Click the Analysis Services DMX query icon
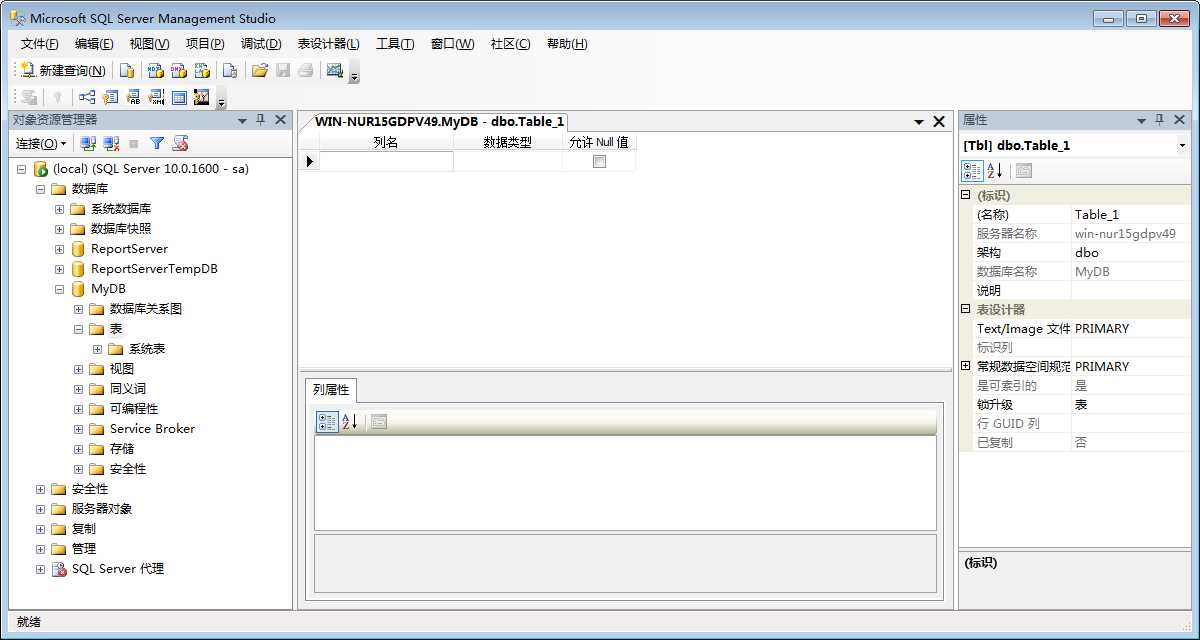The height and width of the screenshot is (640, 1200). 179,71
